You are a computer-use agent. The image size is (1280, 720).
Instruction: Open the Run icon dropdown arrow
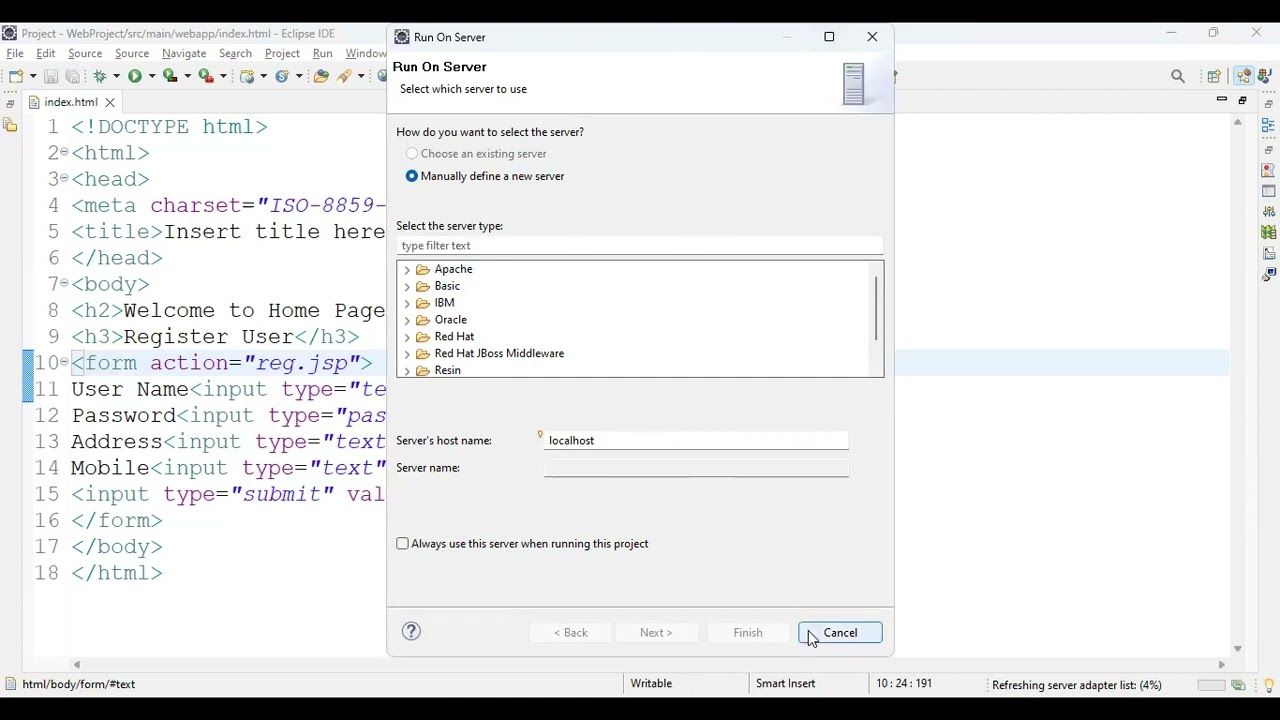click(x=152, y=76)
